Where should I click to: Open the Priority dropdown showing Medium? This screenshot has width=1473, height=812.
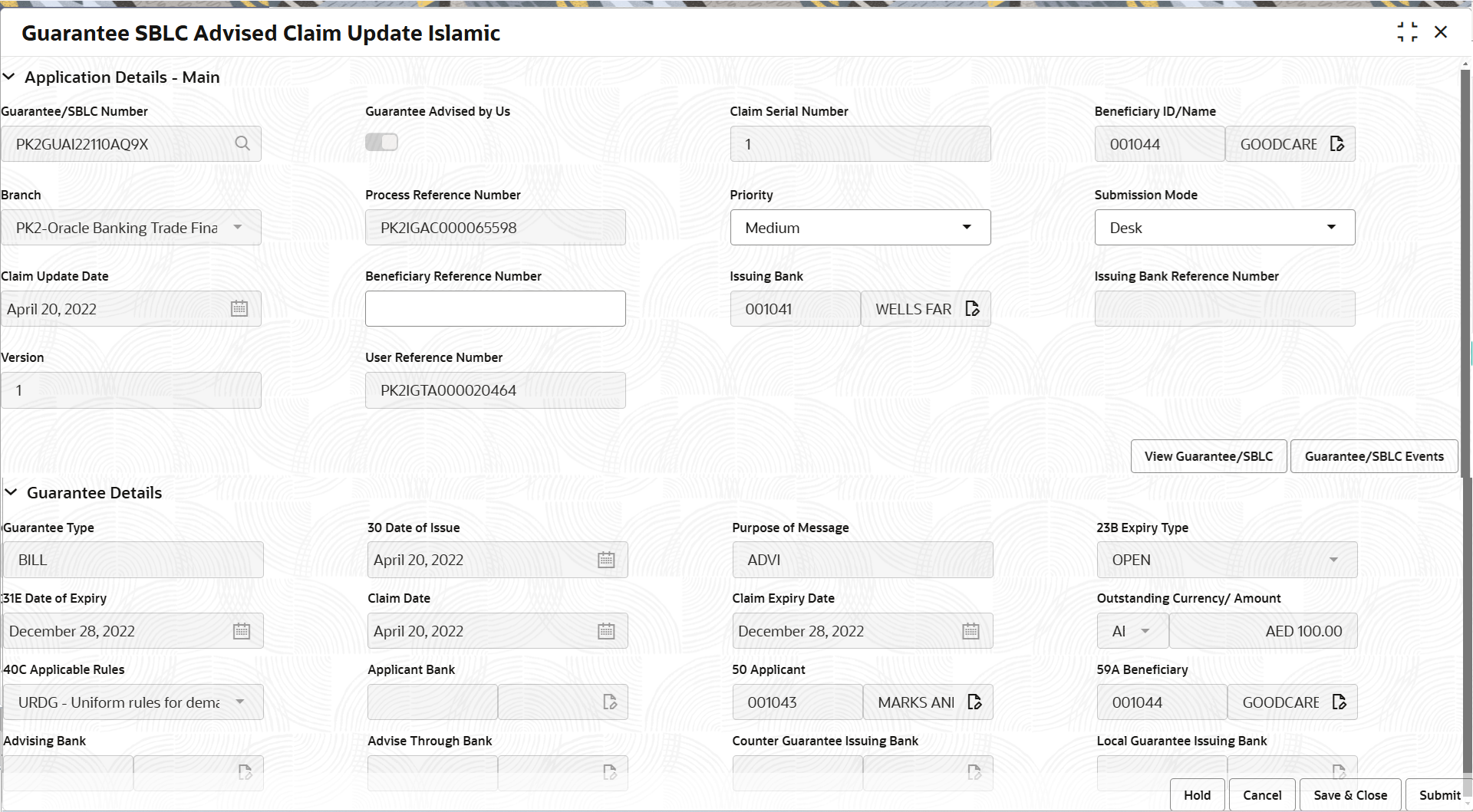(x=966, y=227)
